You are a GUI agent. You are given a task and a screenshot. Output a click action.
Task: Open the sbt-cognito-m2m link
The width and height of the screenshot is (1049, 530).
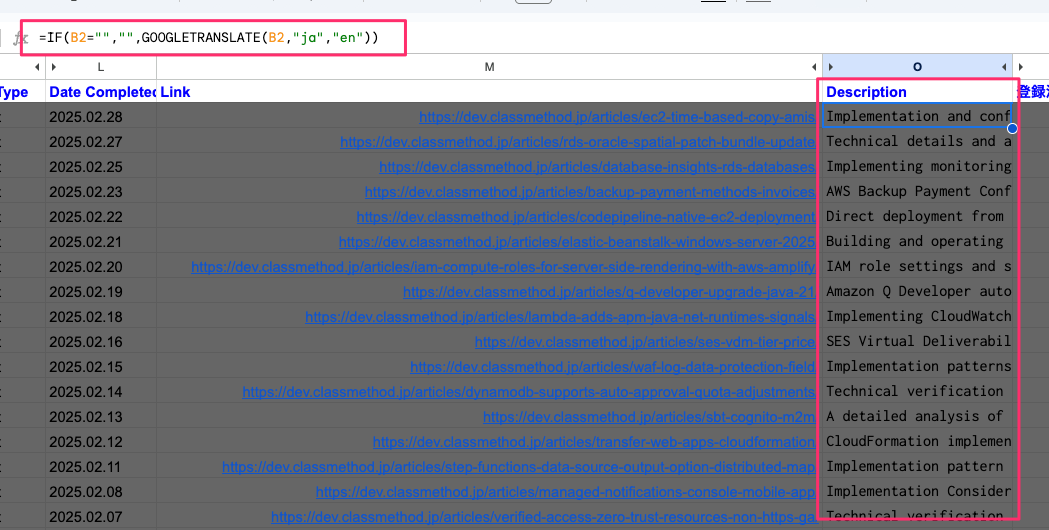pyautogui.click(x=649, y=417)
